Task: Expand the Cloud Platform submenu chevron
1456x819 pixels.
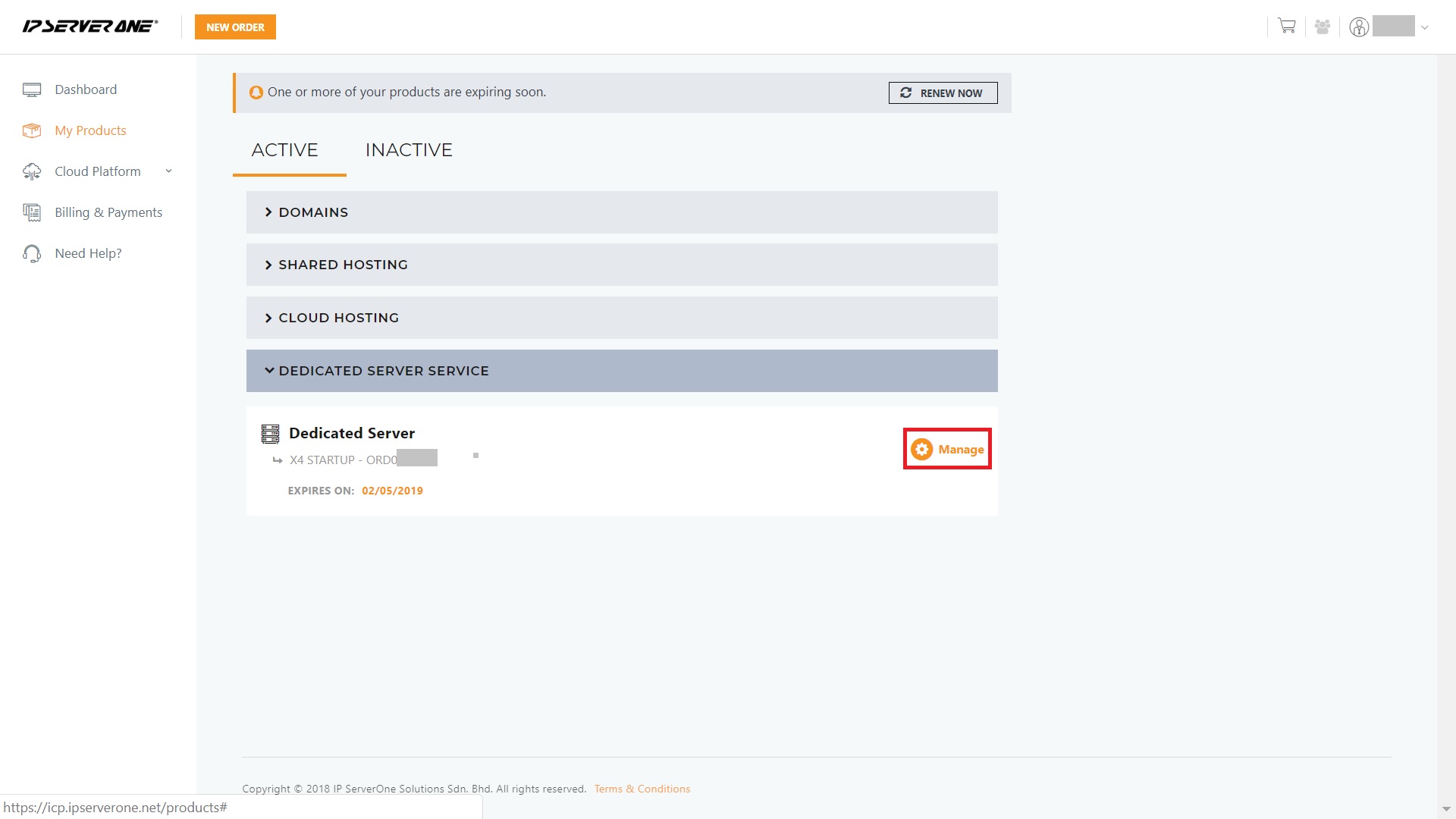Action: [x=168, y=171]
